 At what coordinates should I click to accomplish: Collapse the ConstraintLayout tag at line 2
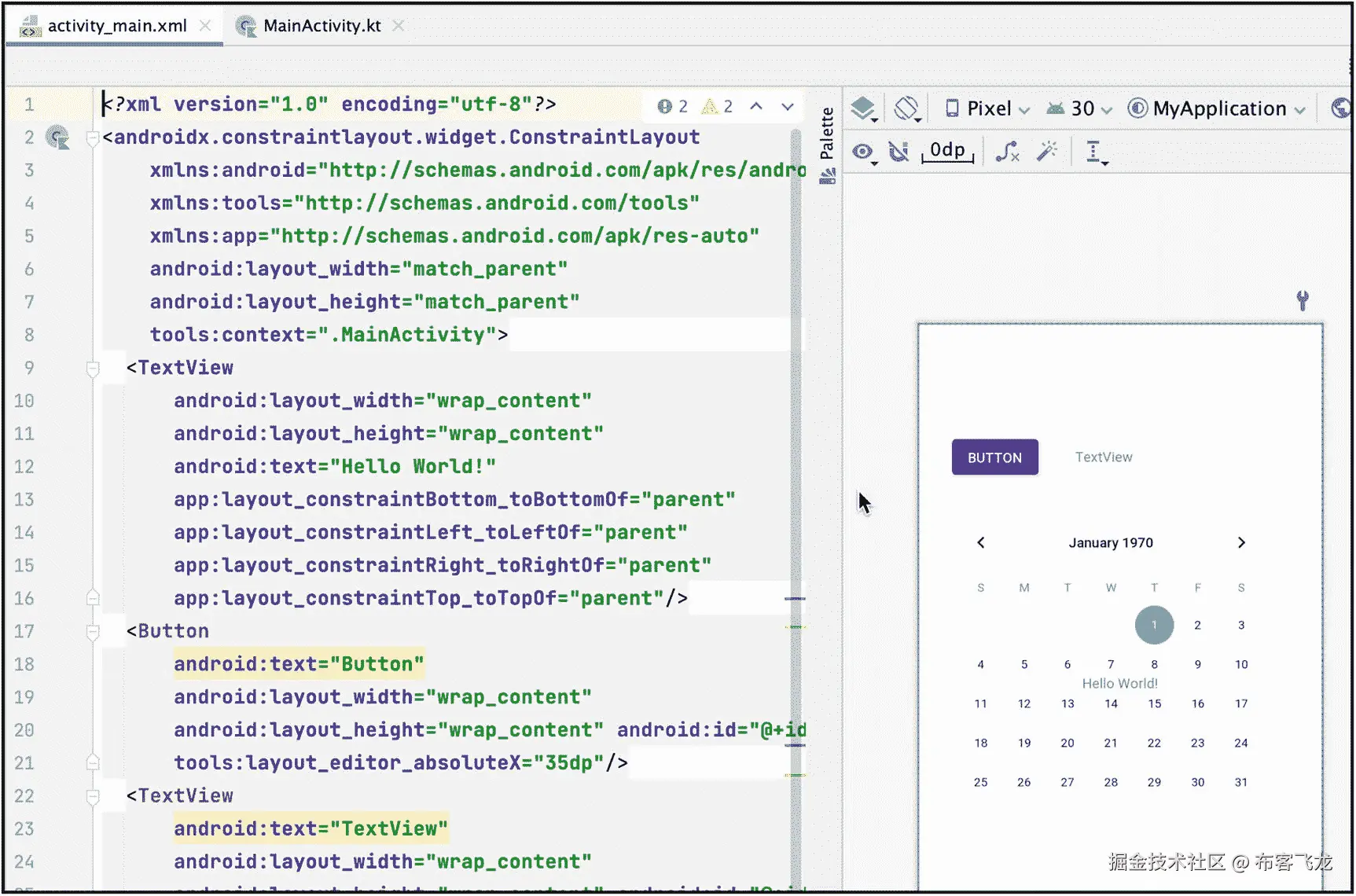tap(93, 138)
